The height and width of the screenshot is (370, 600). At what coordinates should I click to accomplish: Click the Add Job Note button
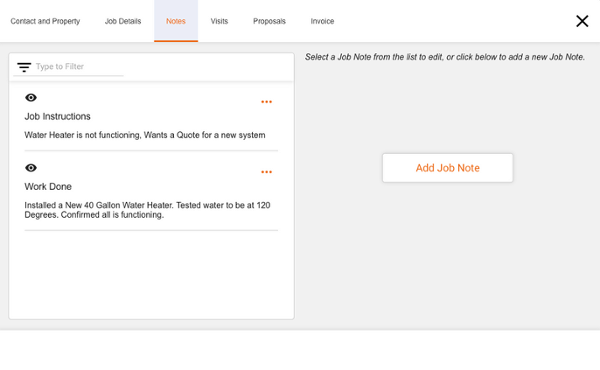(x=448, y=168)
